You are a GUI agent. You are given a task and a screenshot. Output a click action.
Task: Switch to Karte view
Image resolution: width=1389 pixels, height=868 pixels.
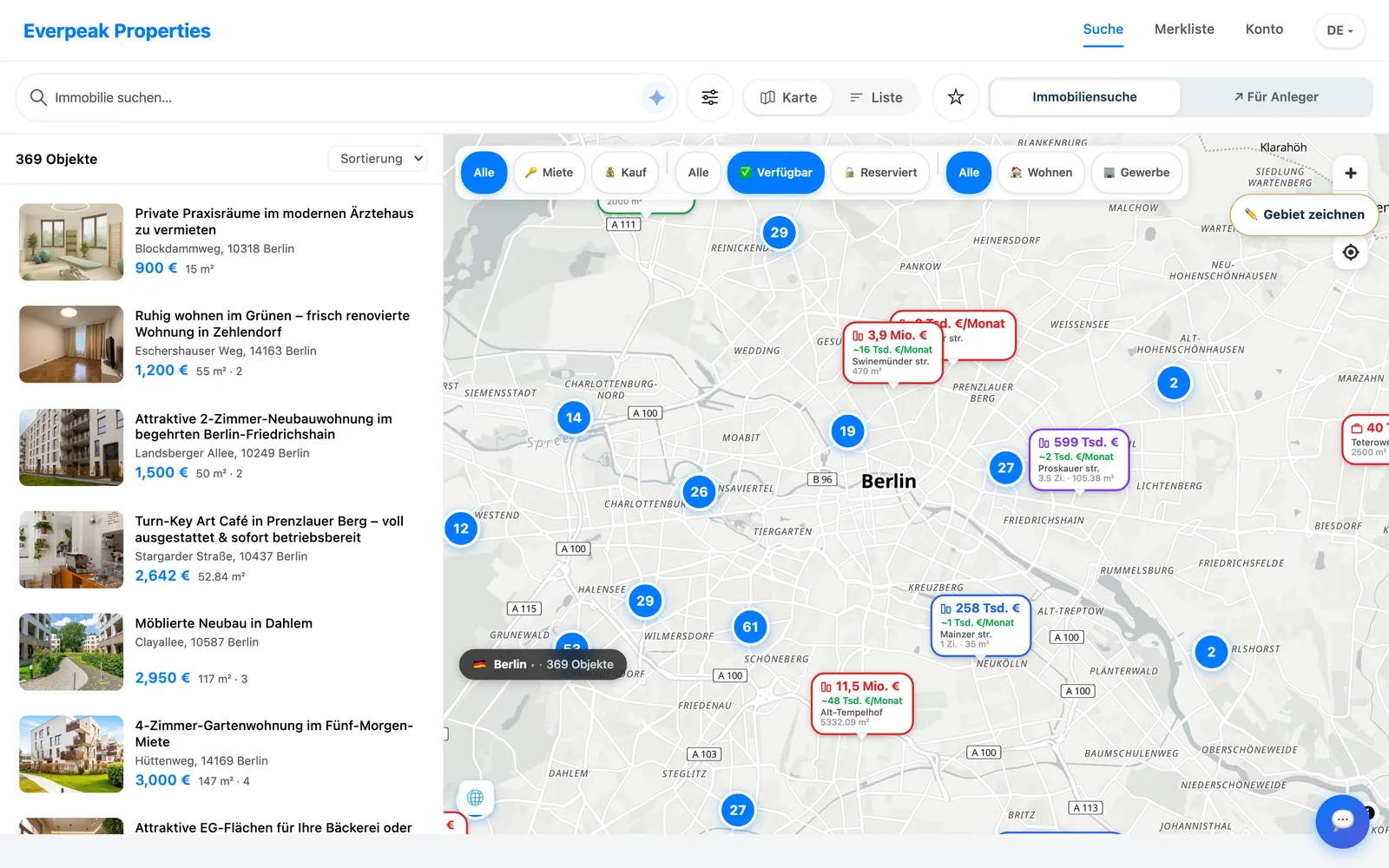tap(788, 97)
